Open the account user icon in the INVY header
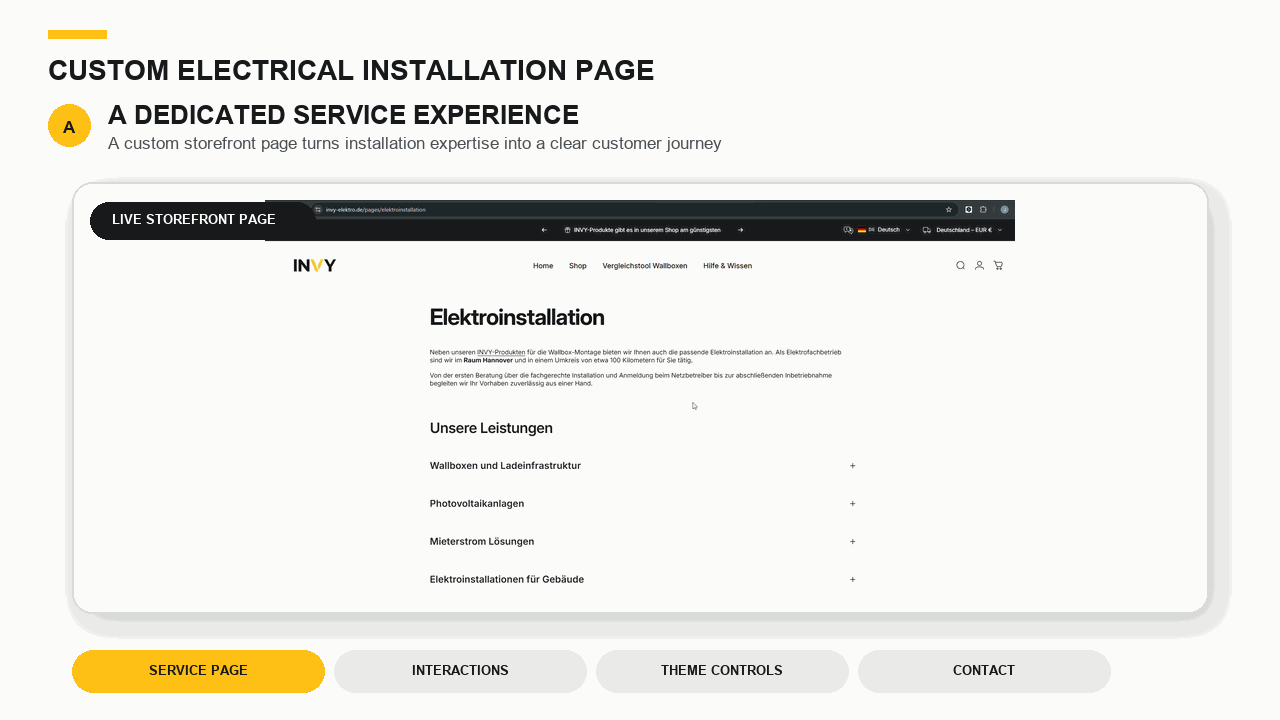Viewport: 1280px width, 720px height. tap(979, 266)
